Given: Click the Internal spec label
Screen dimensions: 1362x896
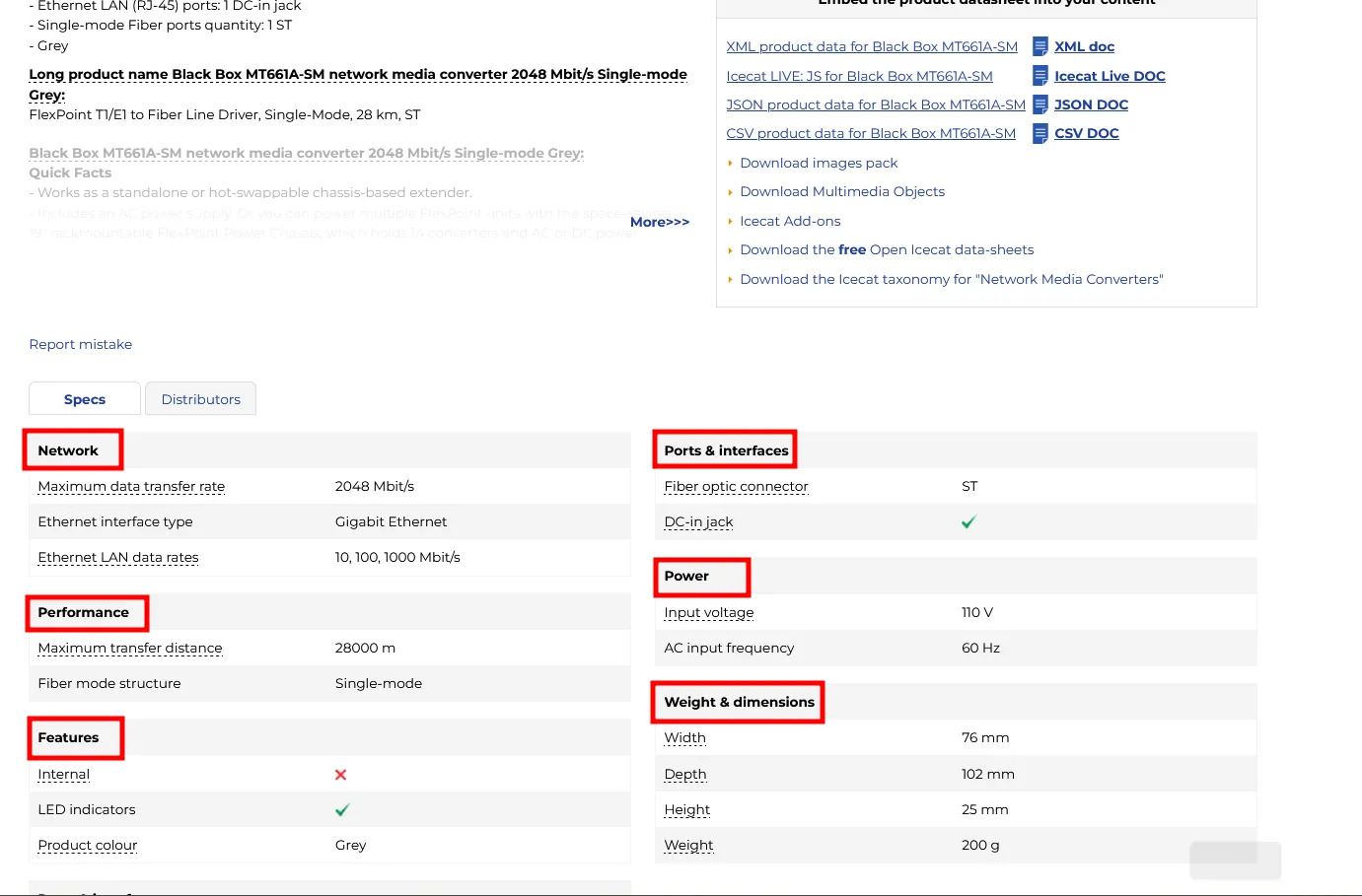Looking at the screenshot, I should (x=64, y=775).
